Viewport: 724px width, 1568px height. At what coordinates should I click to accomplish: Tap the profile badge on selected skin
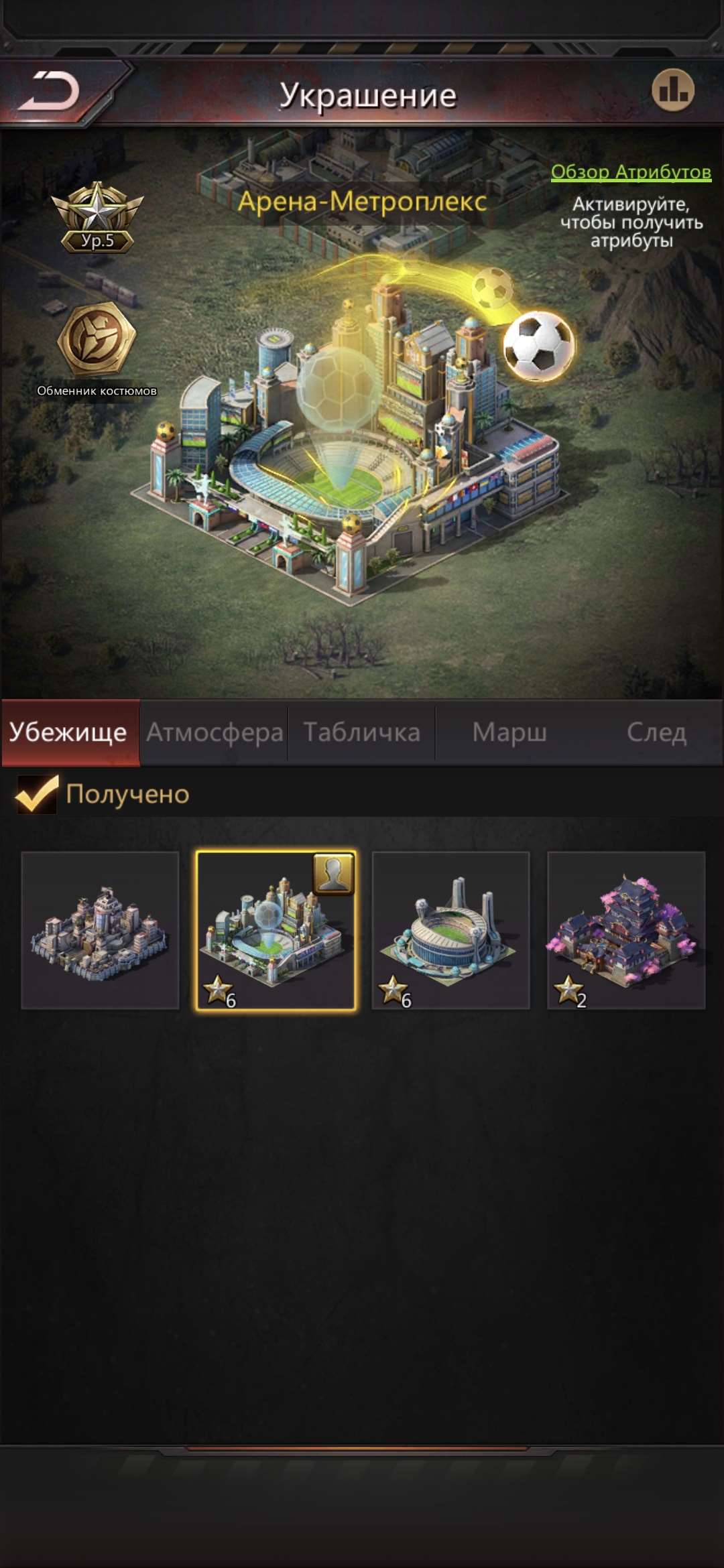pyautogui.click(x=334, y=874)
